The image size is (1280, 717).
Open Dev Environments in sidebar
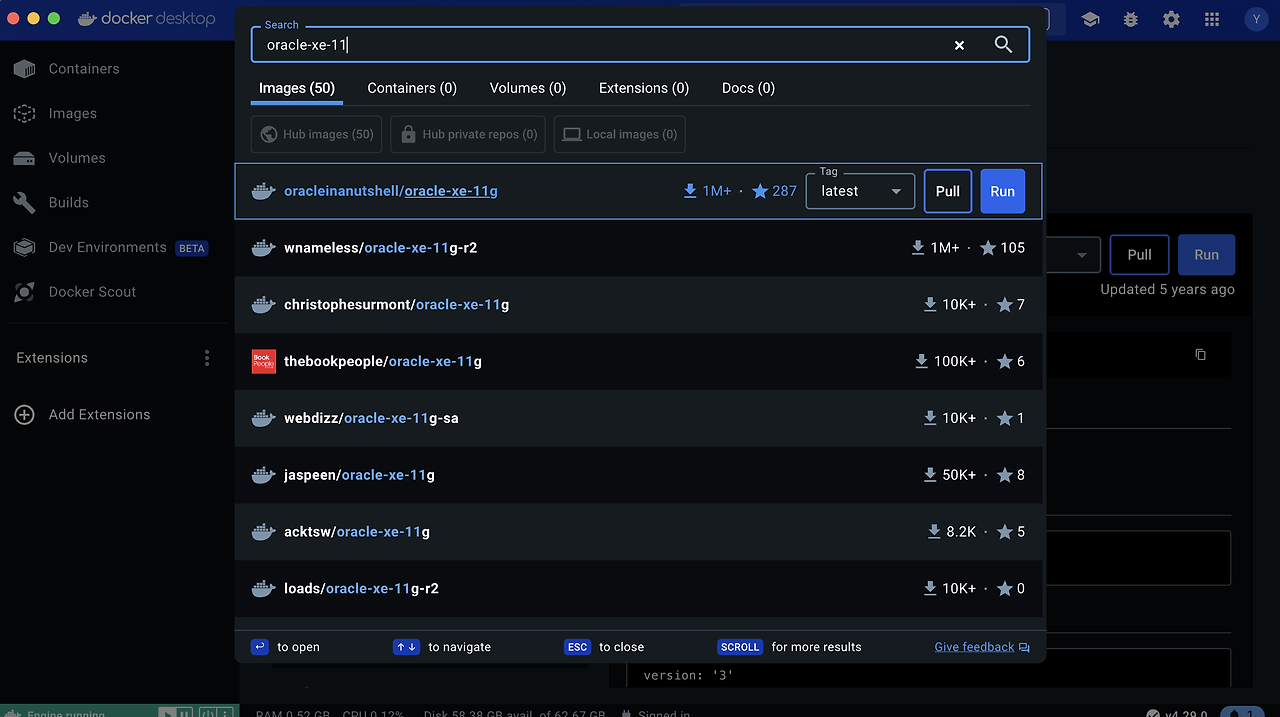(x=107, y=247)
